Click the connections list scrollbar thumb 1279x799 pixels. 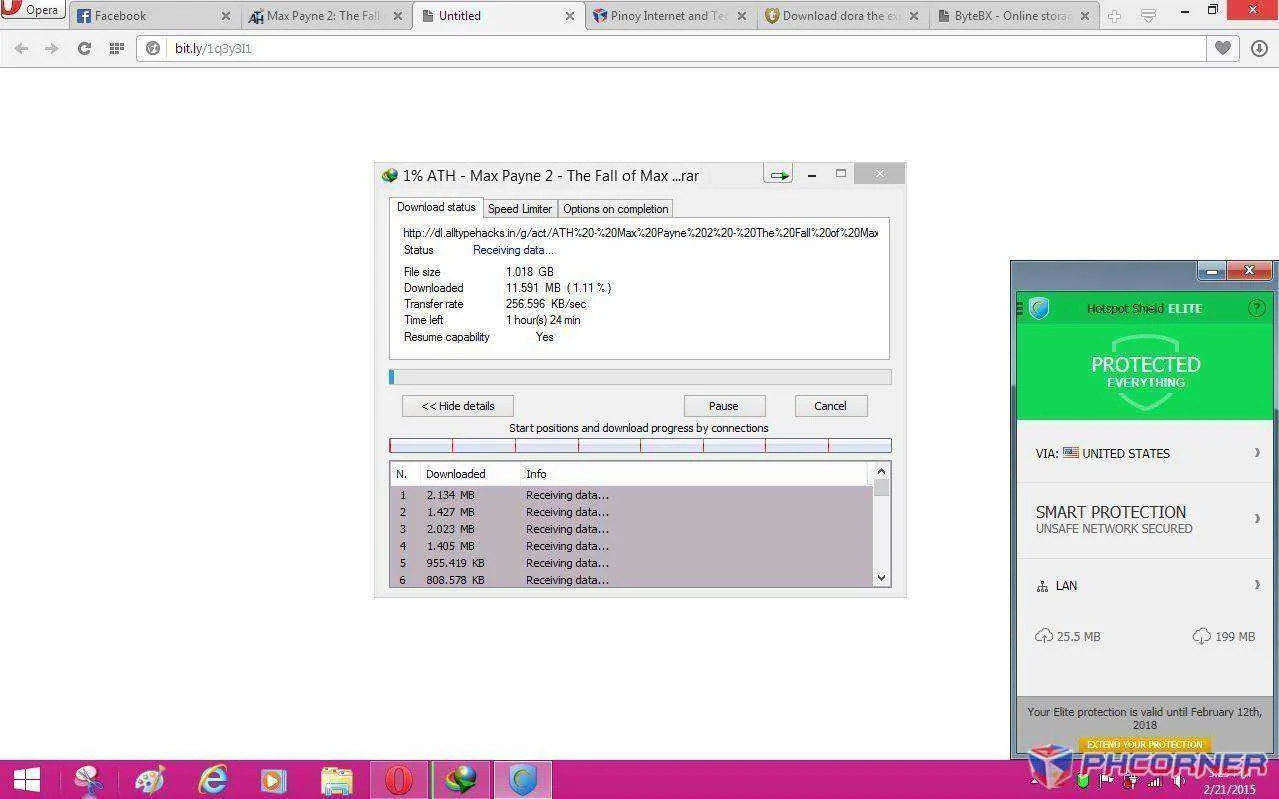coord(881,488)
